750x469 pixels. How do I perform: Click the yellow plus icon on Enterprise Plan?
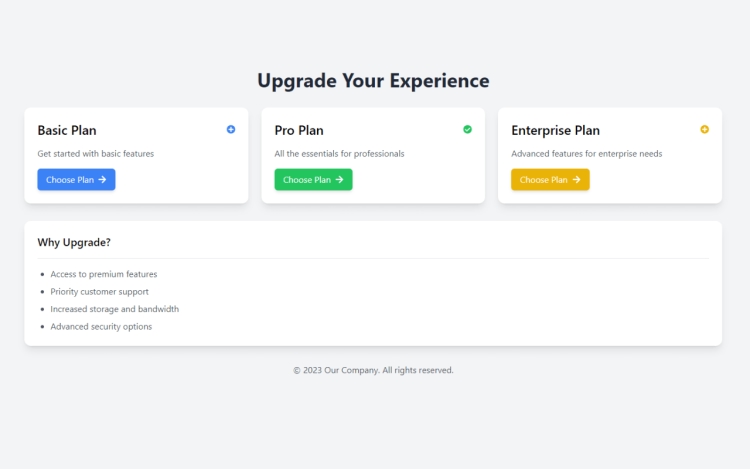point(705,130)
